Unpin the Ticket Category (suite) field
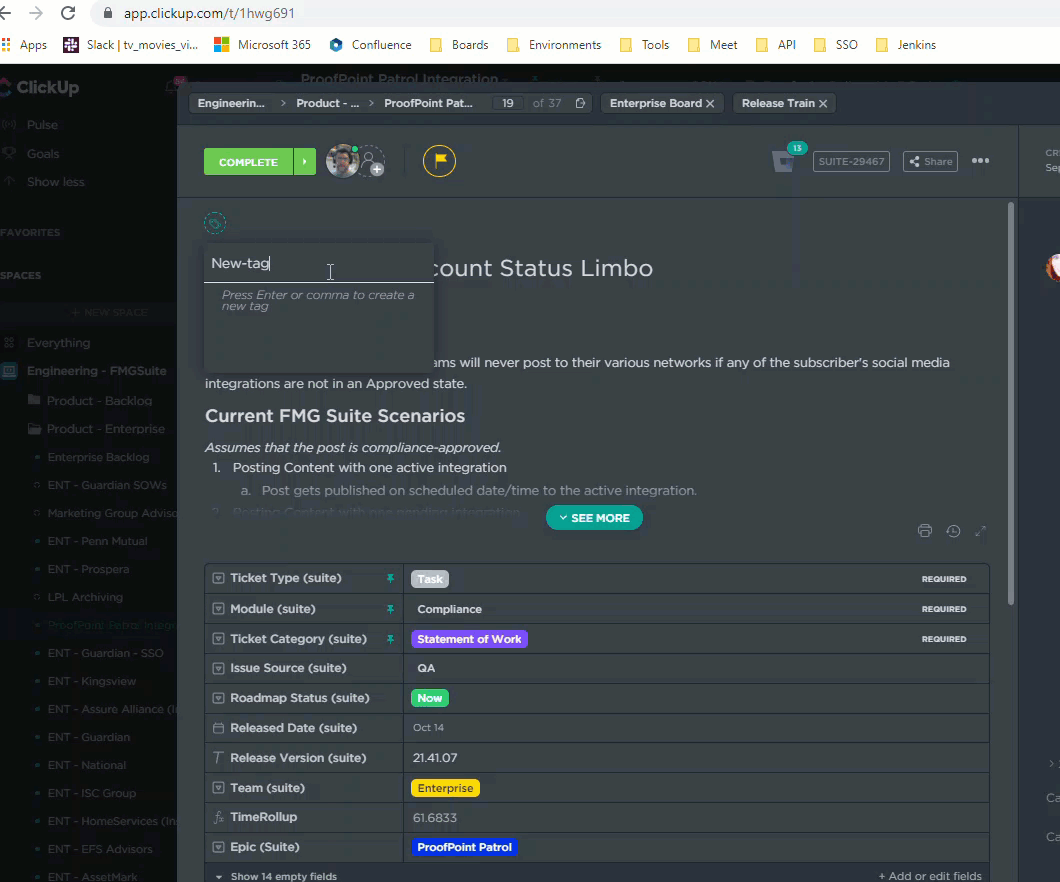The width and height of the screenshot is (1060, 882). [x=390, y=639]
